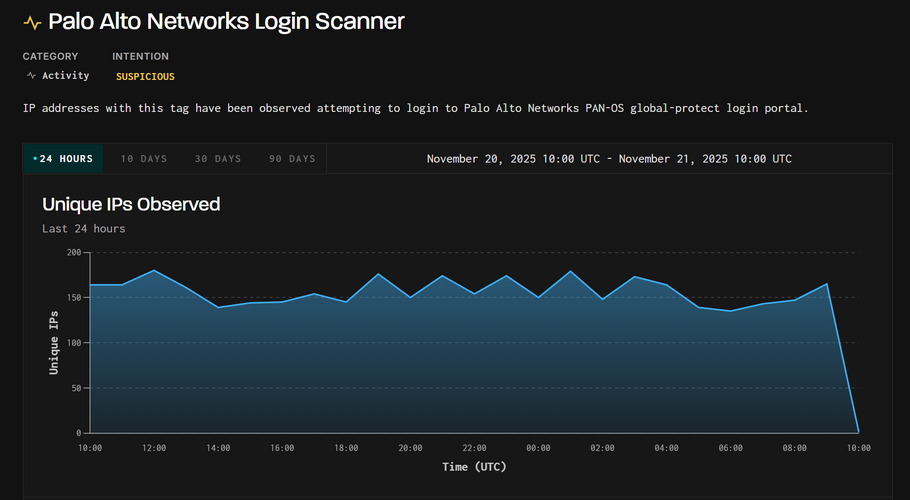Click the INTENTION column header
Viewport: 910px width, 500px height.
pyautogui.click(x=140, y=57)
